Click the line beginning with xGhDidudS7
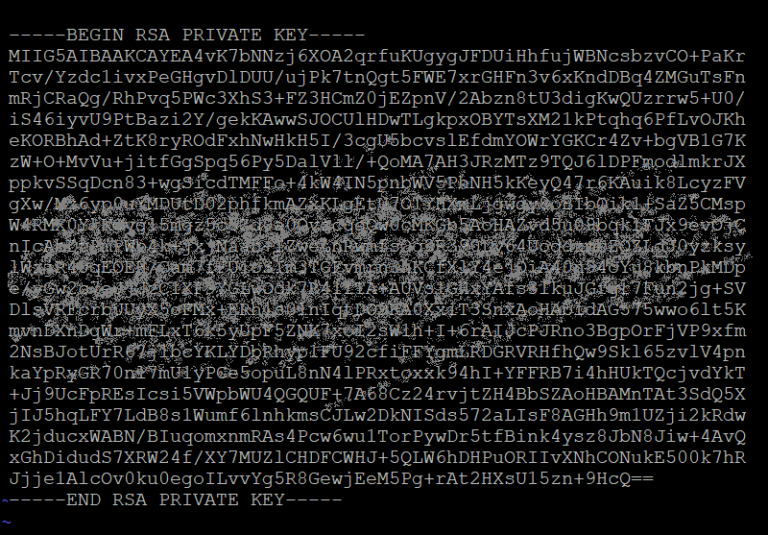The width and height of the screenshot is (768, 535). click(377, 458)
